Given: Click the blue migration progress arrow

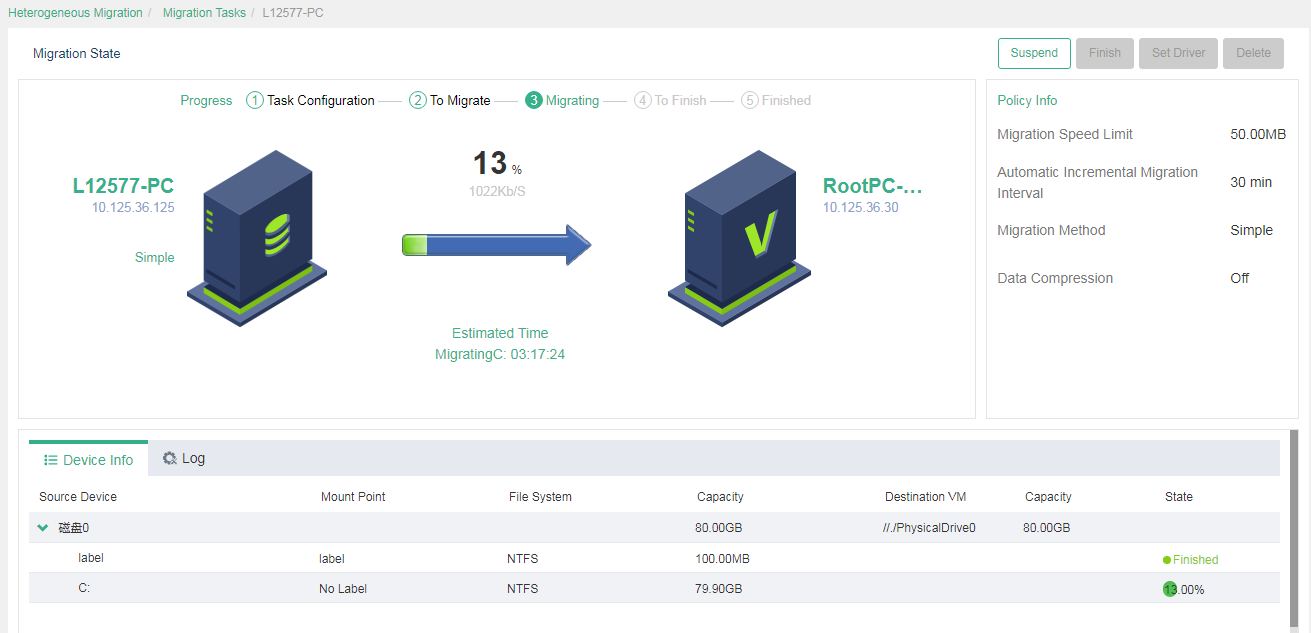Looking at the screenshot, I should 497,245.
